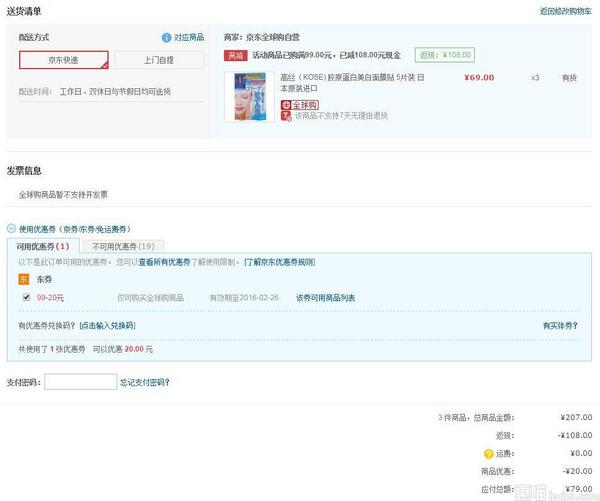600x501 pixels.
Task: Click the 使用优惠券 heading text
Action: point(75,229)
